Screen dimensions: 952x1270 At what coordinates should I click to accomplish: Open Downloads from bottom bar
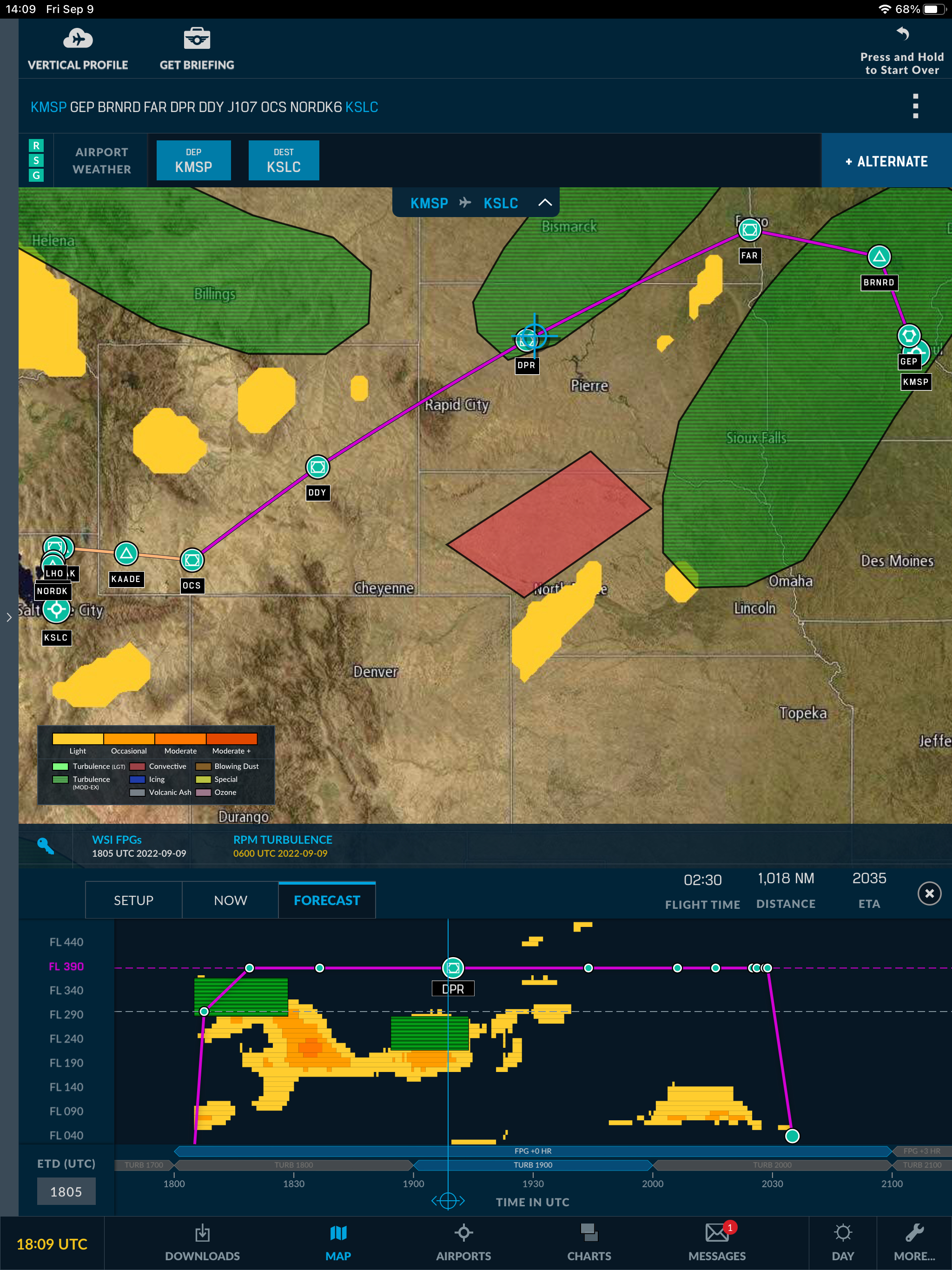pyautogui.click(x=202, y=1243)
